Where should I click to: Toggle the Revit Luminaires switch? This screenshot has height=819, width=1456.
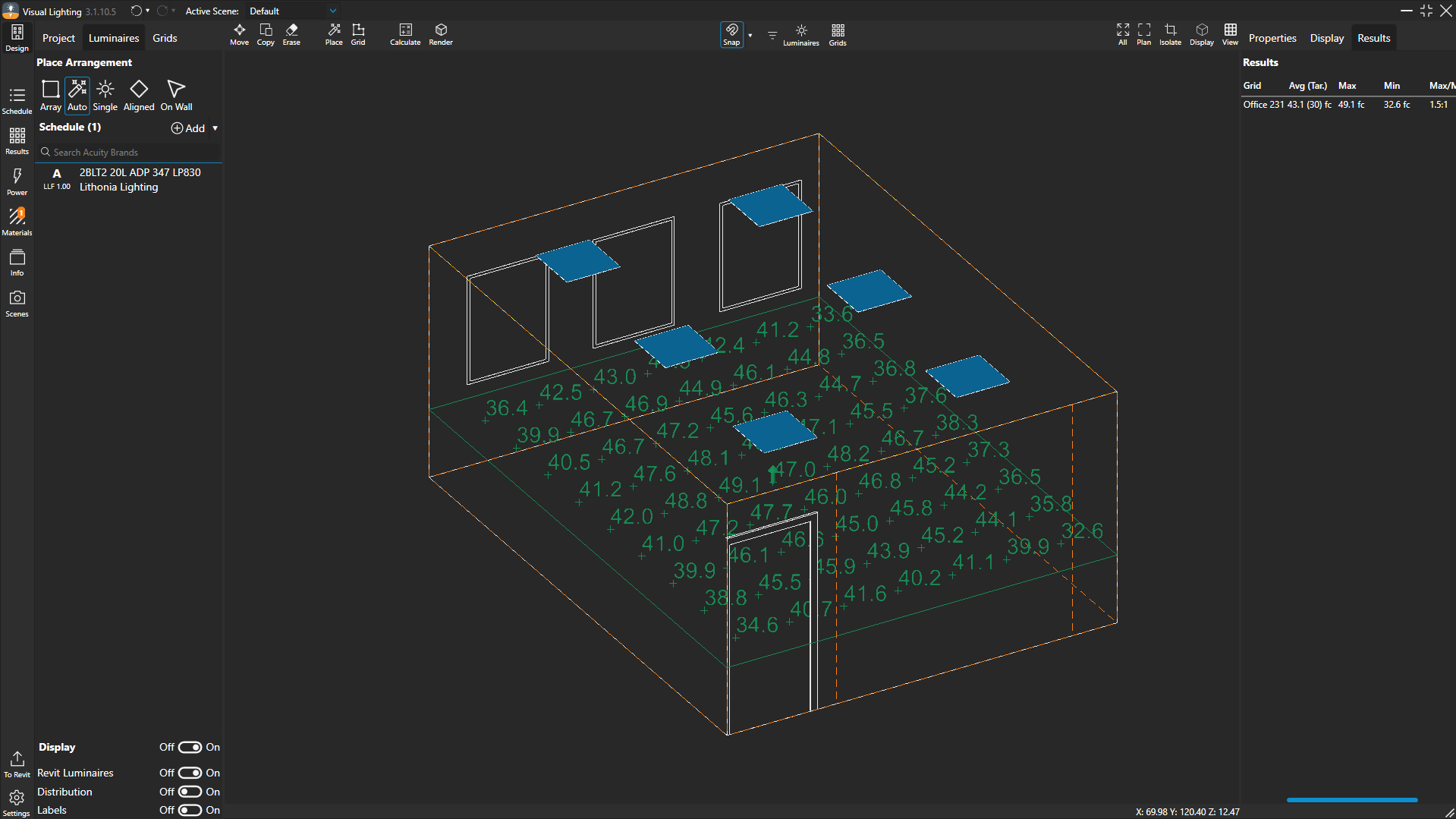[x=190, y=773]
